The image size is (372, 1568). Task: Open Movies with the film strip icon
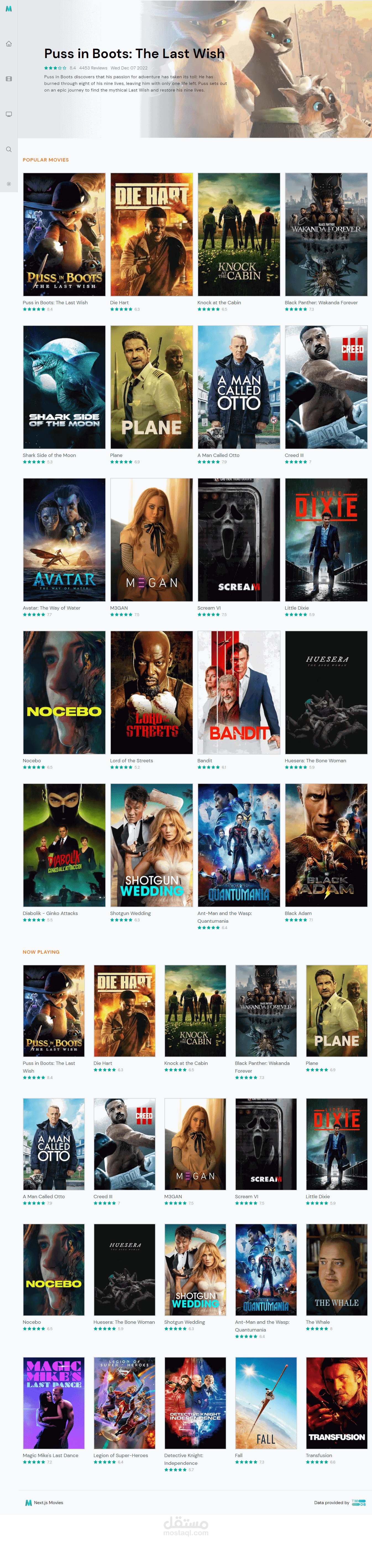tap(9, 79)
